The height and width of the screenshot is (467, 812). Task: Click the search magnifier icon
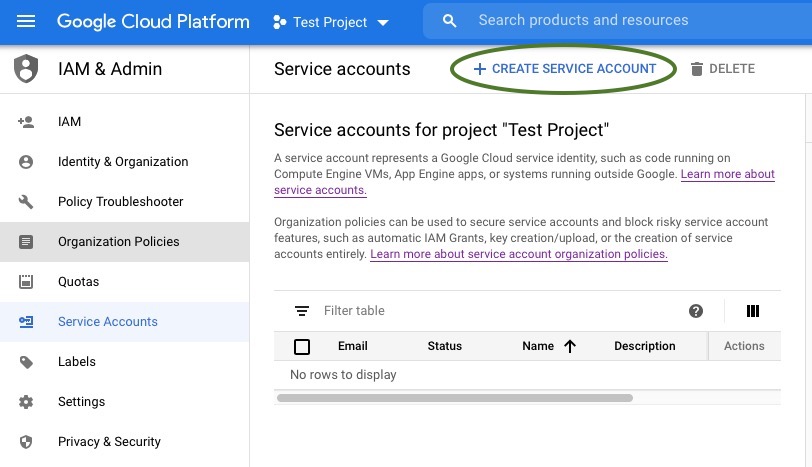click(x=450, y=21)
